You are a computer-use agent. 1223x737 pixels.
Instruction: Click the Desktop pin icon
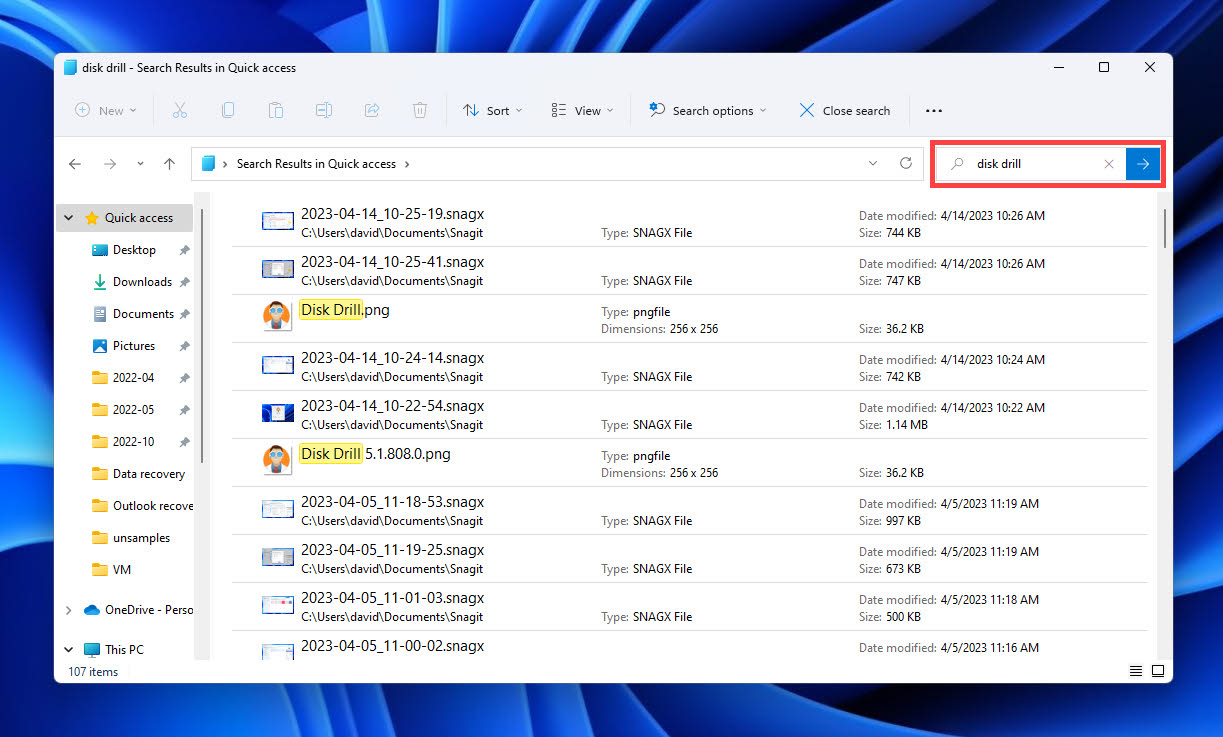pos(184,250)
